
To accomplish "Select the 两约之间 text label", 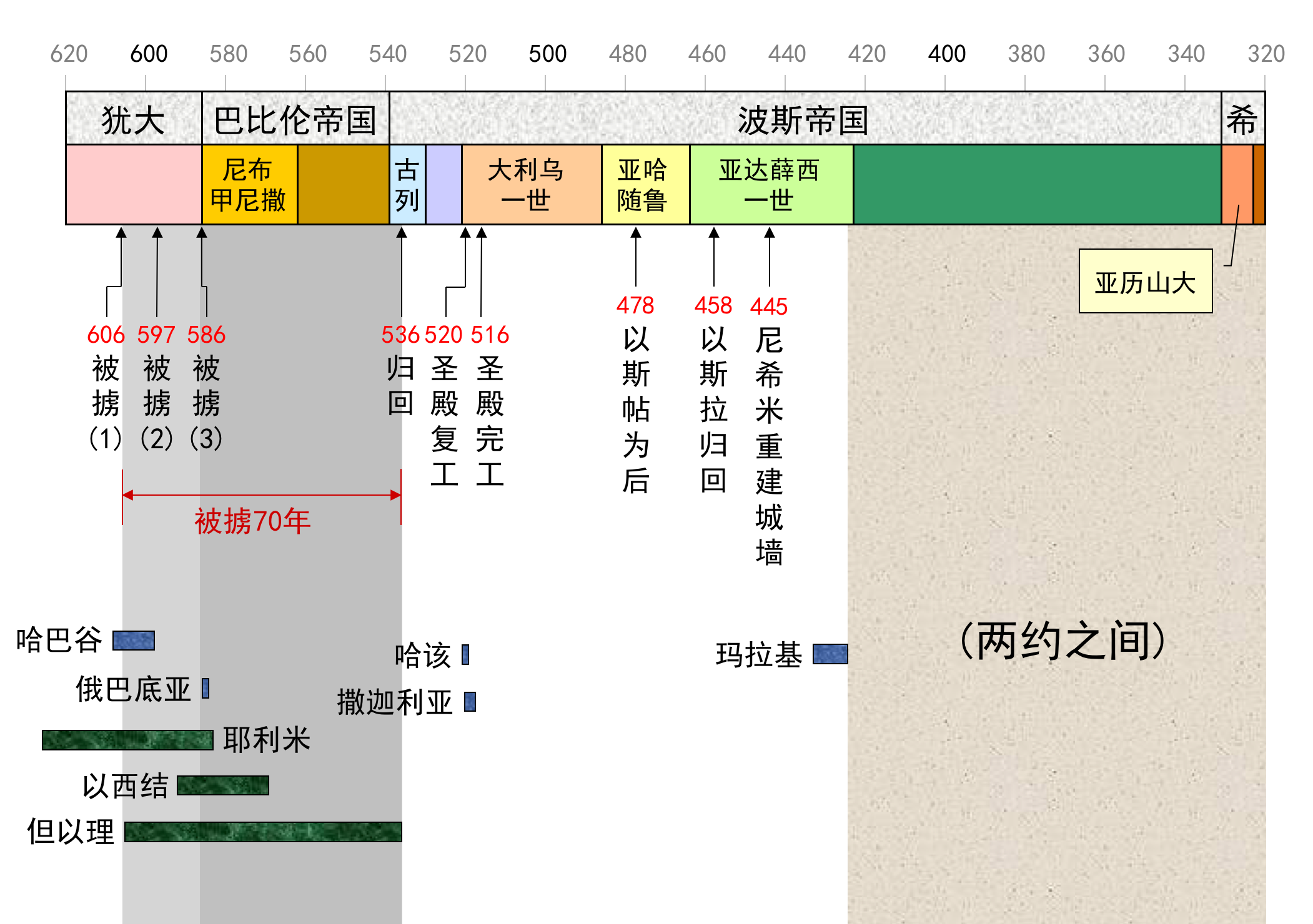I will point(1061,641).
